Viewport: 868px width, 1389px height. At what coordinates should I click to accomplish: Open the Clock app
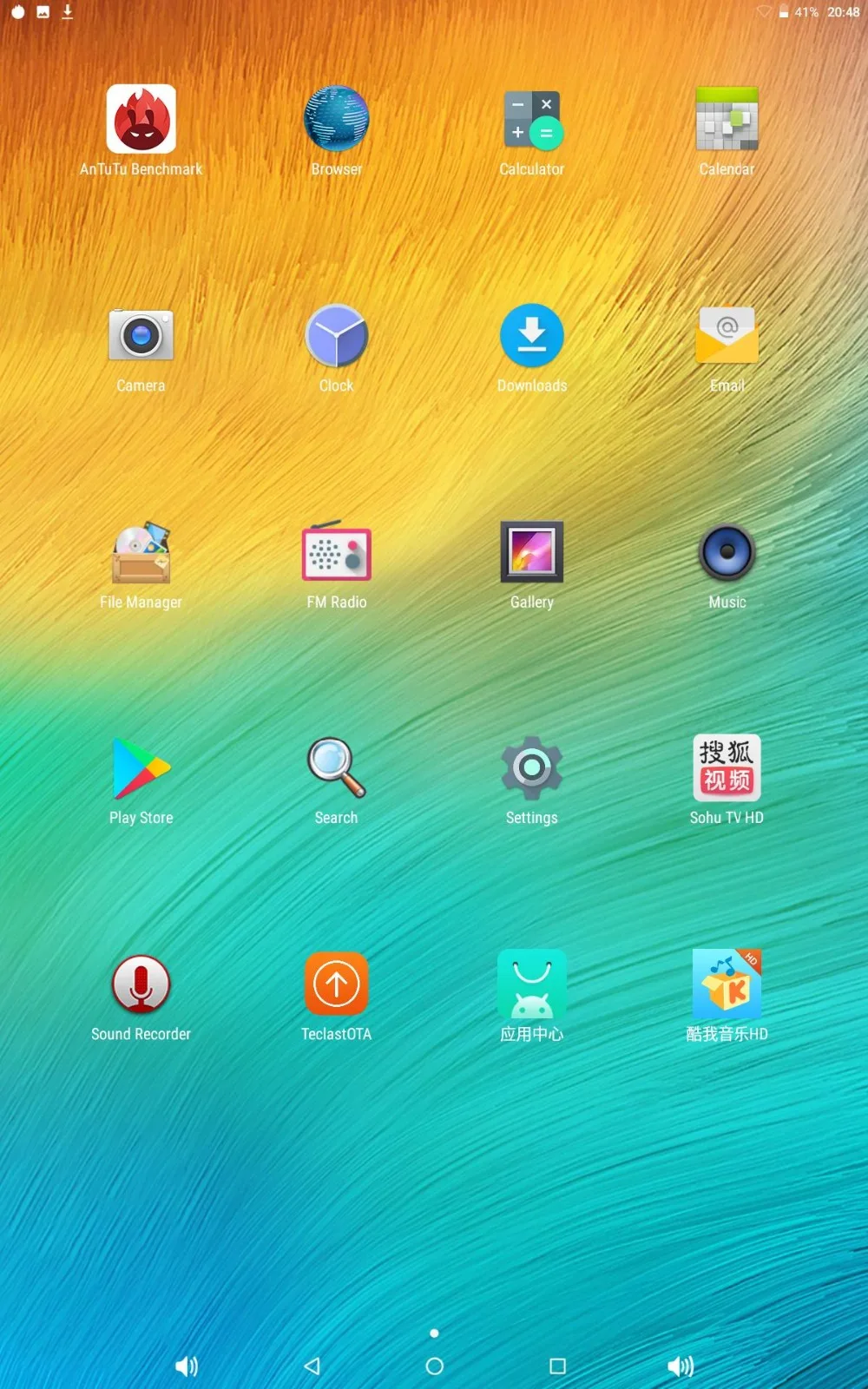pos(337,335)
